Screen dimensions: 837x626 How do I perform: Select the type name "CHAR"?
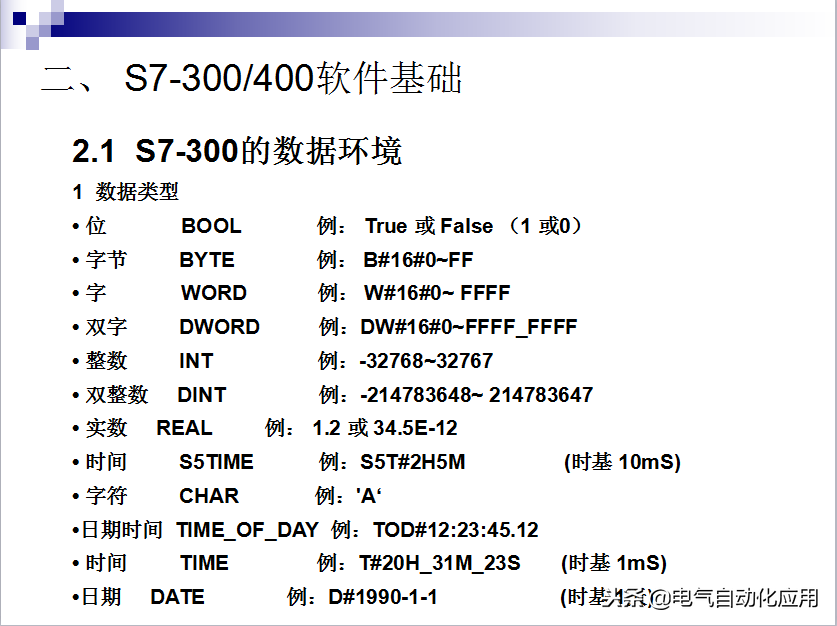coord(209,496)
